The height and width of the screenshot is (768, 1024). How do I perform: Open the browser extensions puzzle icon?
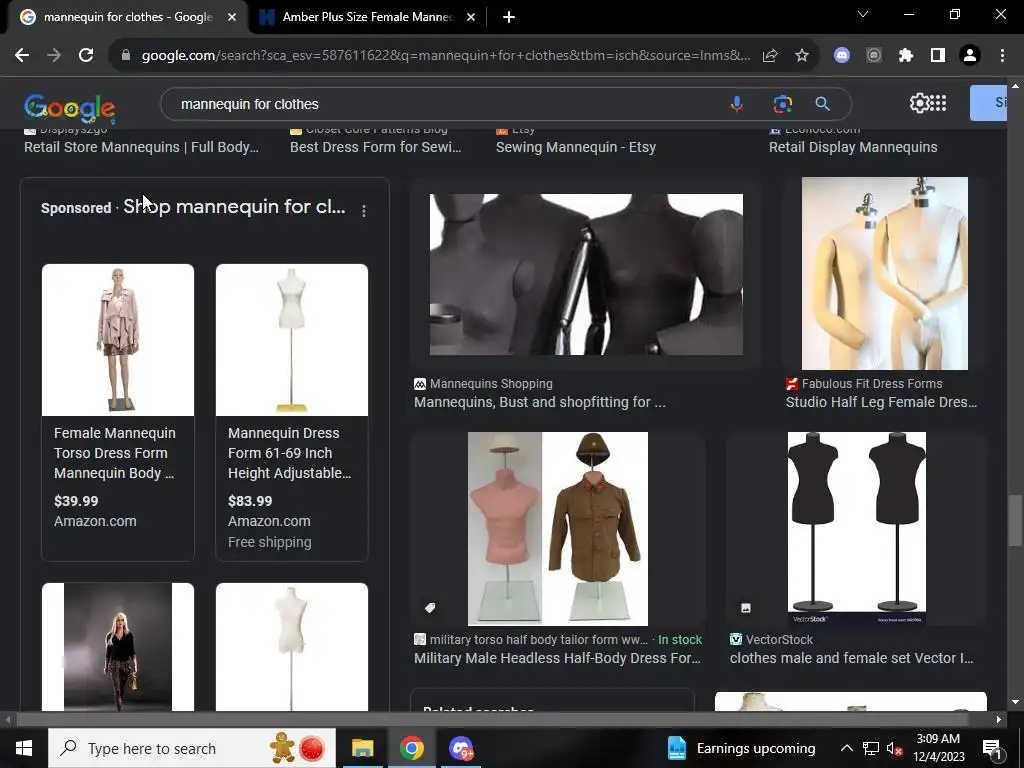click(905, 56)
